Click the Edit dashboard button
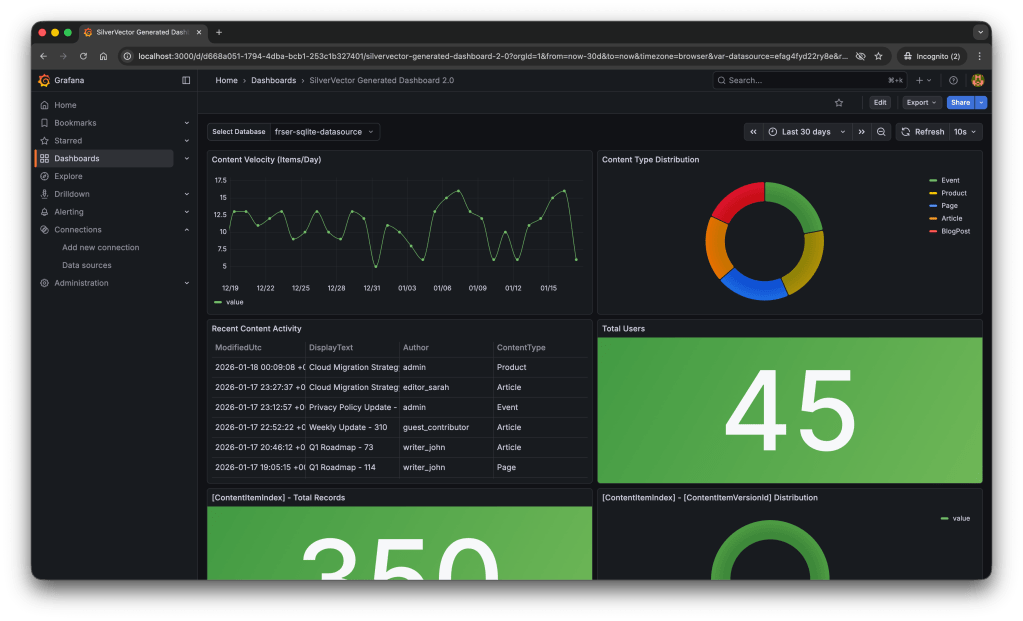This screenshot has width=1023, height=621. 879,102
